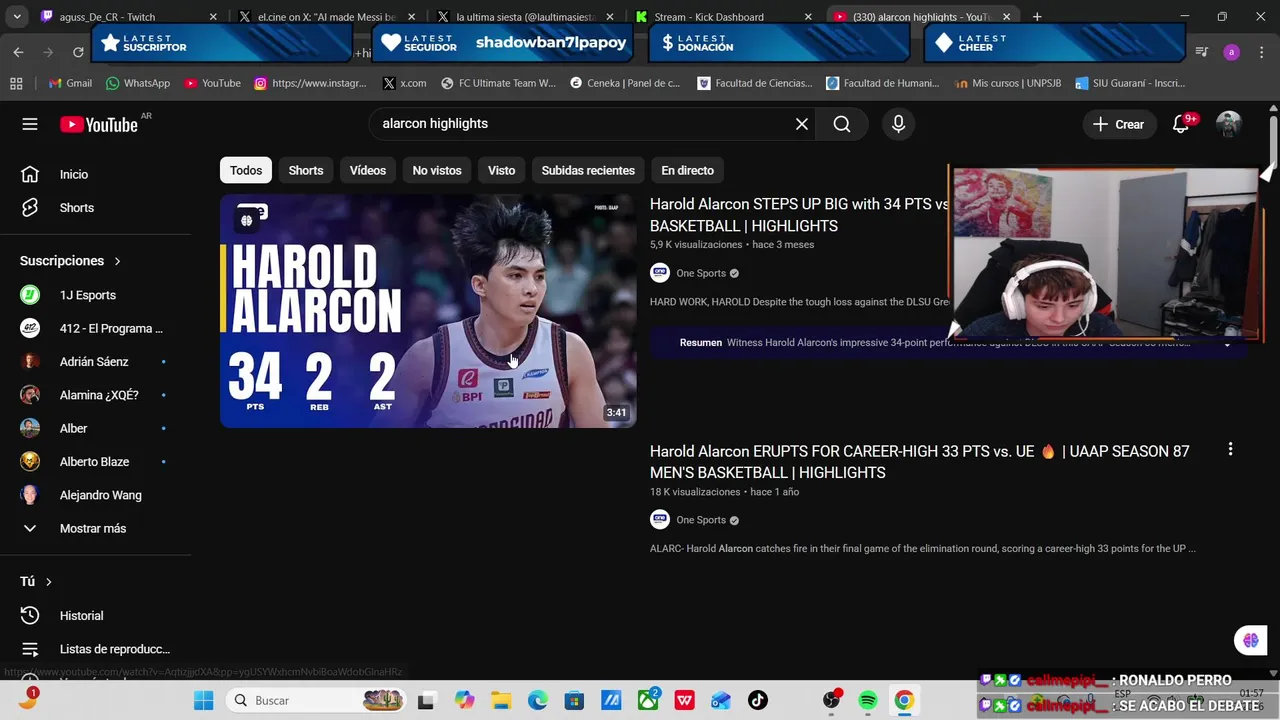Filter by Subidas recientes chip
1280x720 pixels.
[x=588, y=170]
